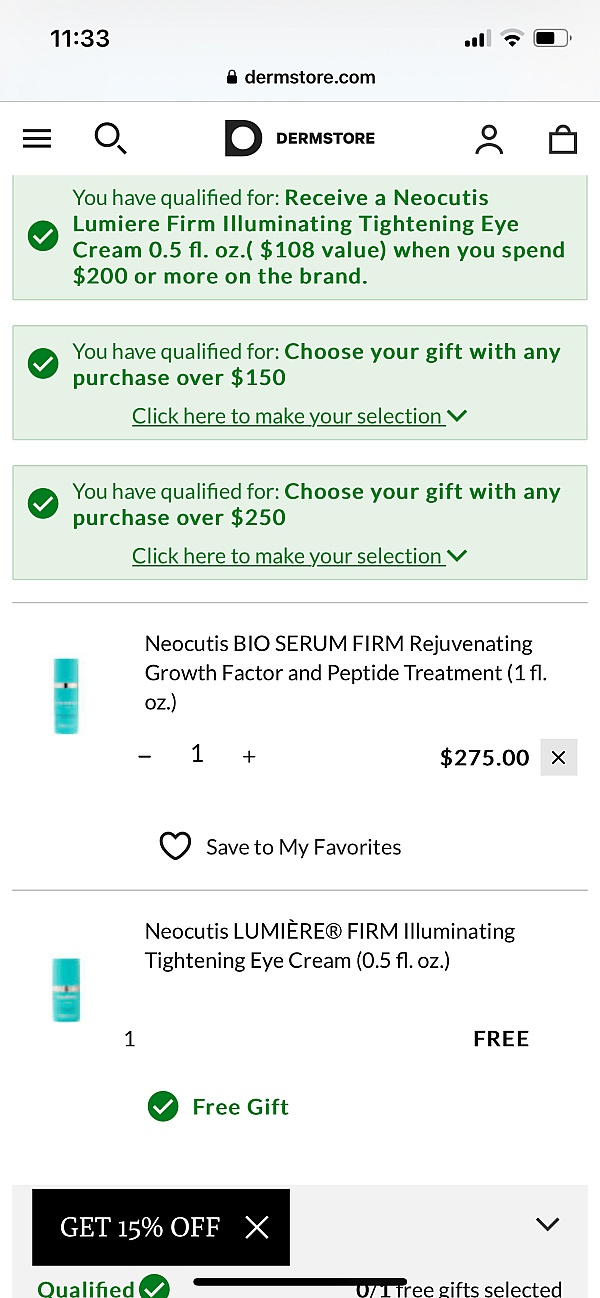Tap the search magnifier icon
Image resolution: width=600 pixels, height=1298 pixels.
coord(109,139)
